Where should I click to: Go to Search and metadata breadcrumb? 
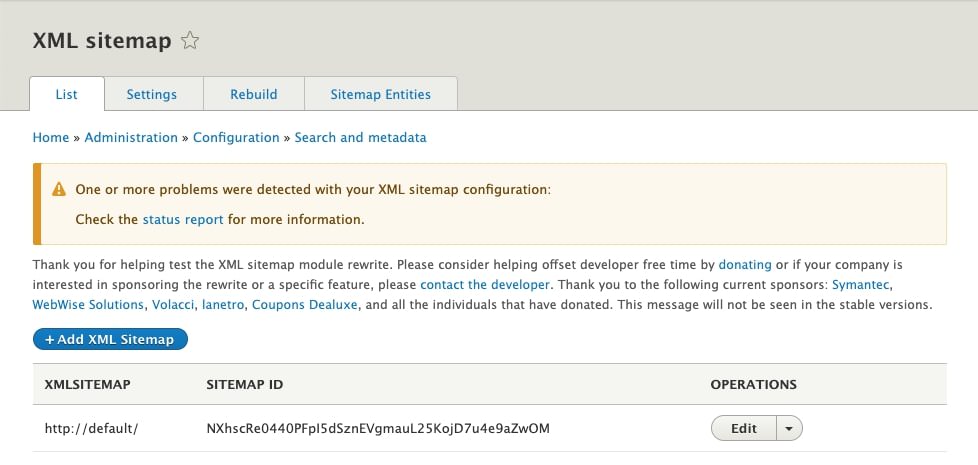pyautogui.click(x=360, y=138)
